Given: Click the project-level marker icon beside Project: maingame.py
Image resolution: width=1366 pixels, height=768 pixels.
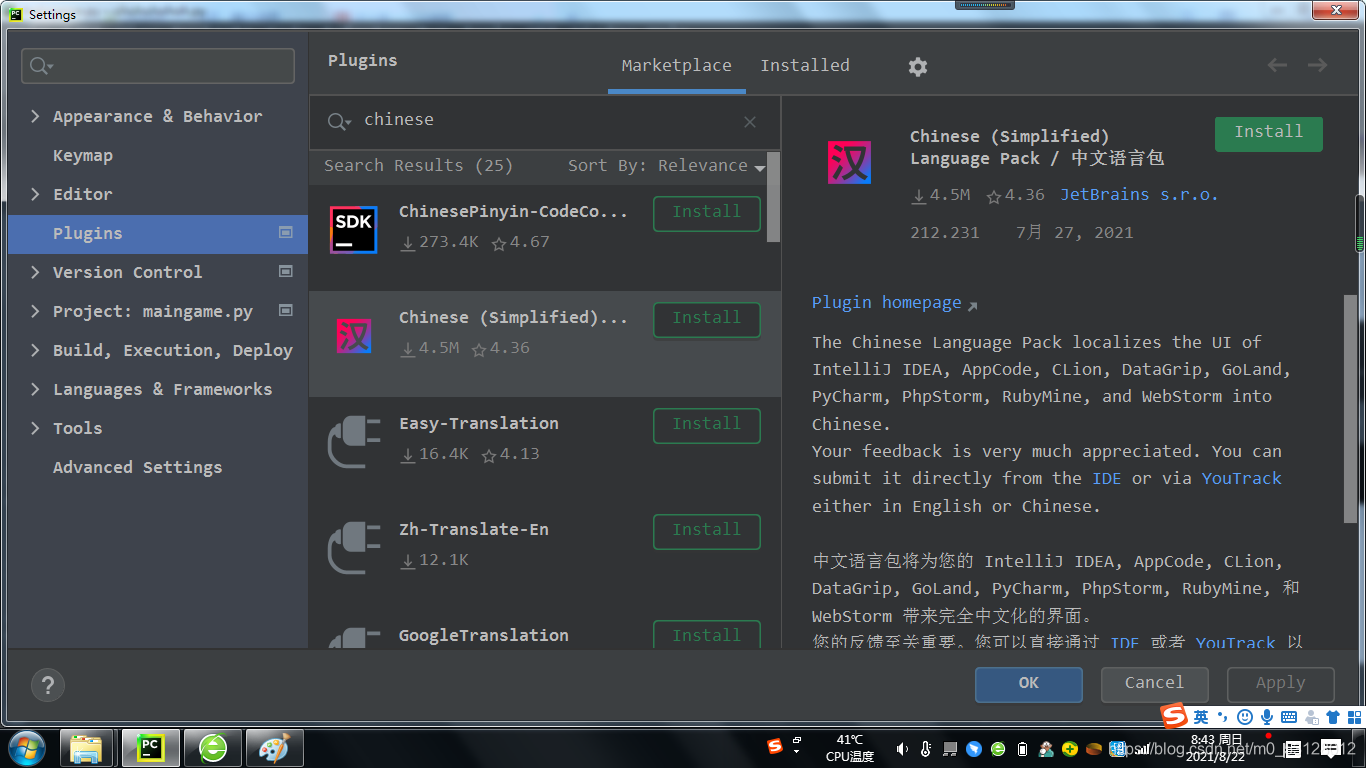Looking at the screenshot, I should click(286, 310).
